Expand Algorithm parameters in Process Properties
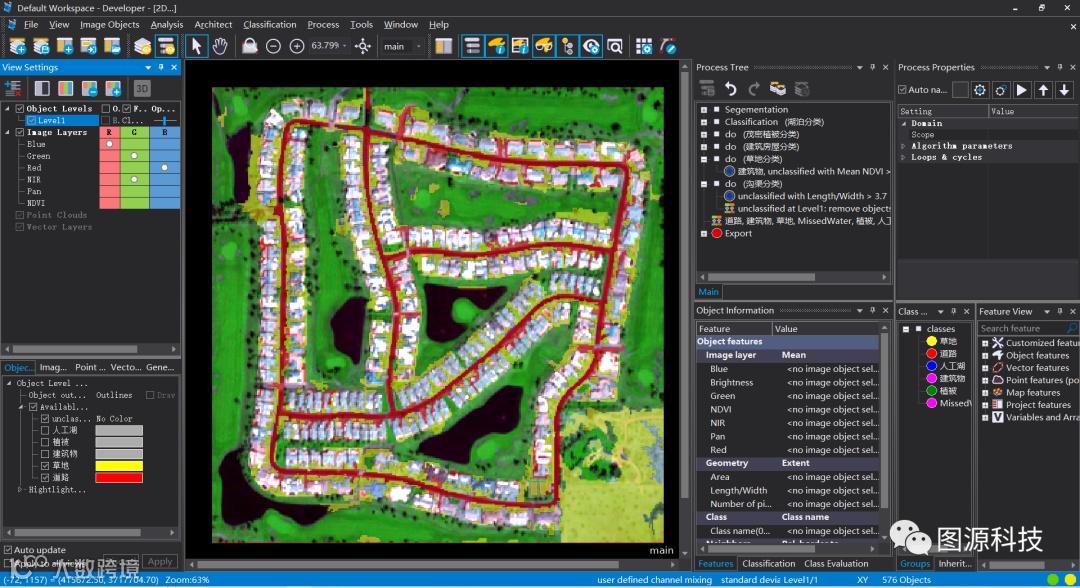 point(904,146)
